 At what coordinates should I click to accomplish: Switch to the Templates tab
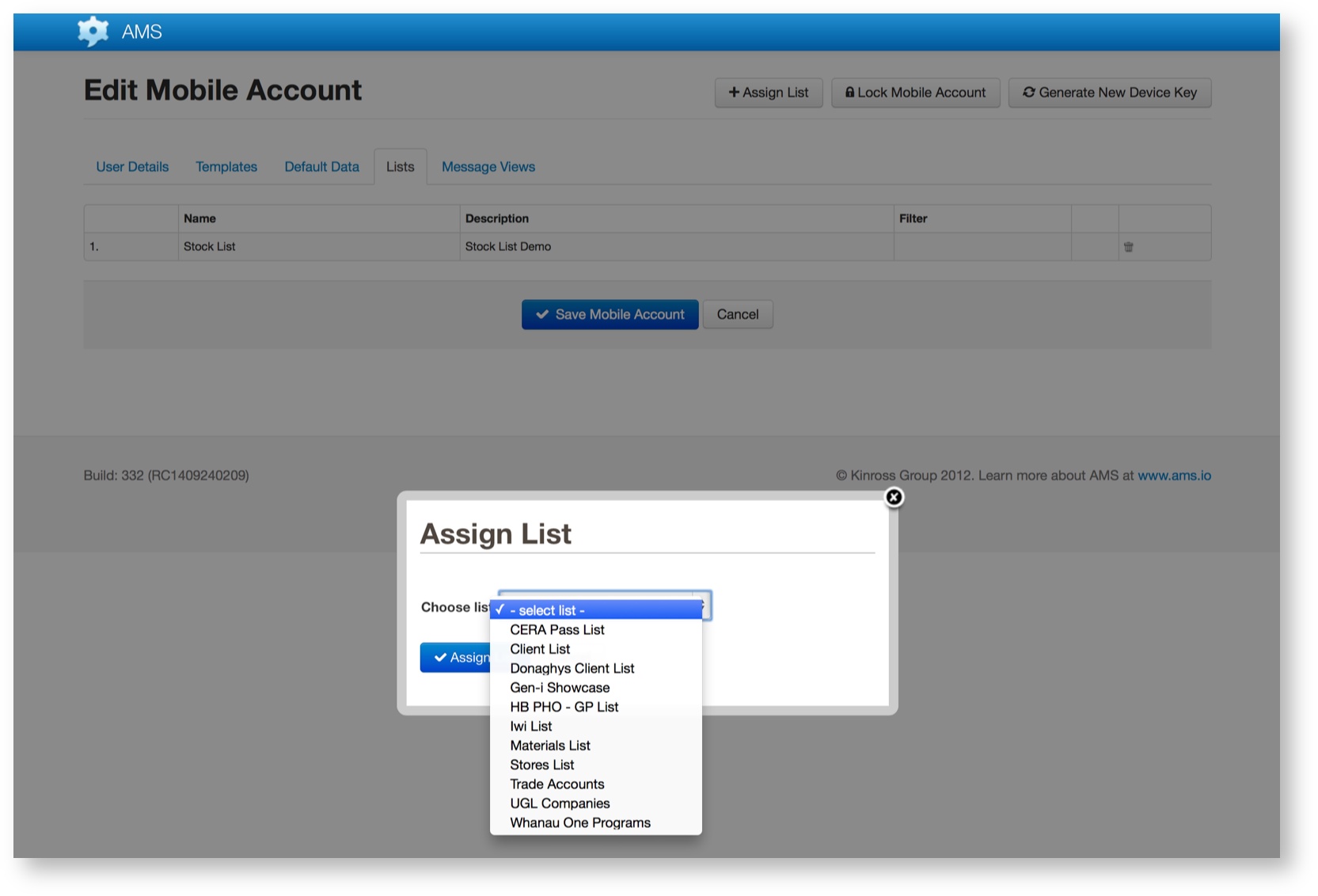click(x=226, y=167)
